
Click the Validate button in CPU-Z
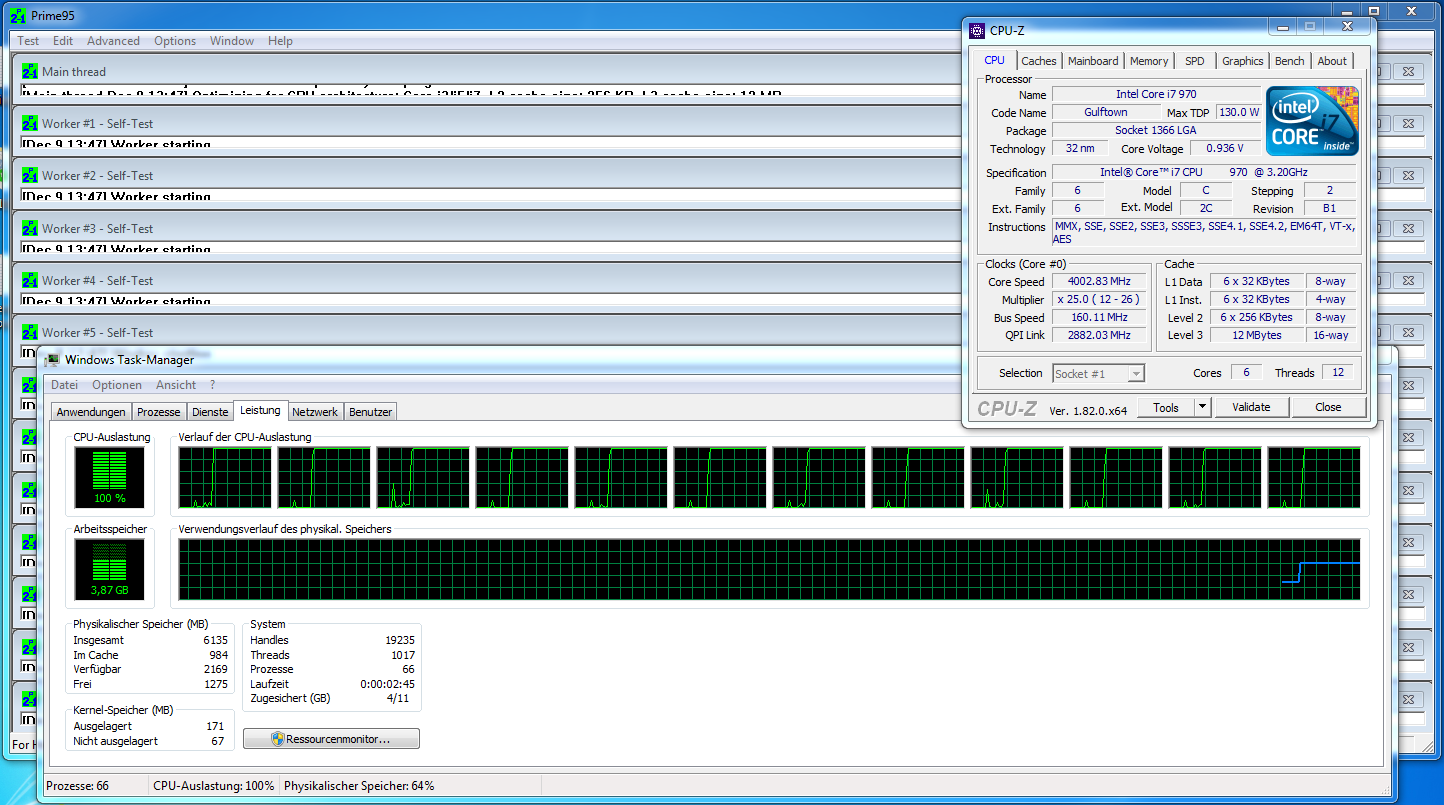point(1251,407)
